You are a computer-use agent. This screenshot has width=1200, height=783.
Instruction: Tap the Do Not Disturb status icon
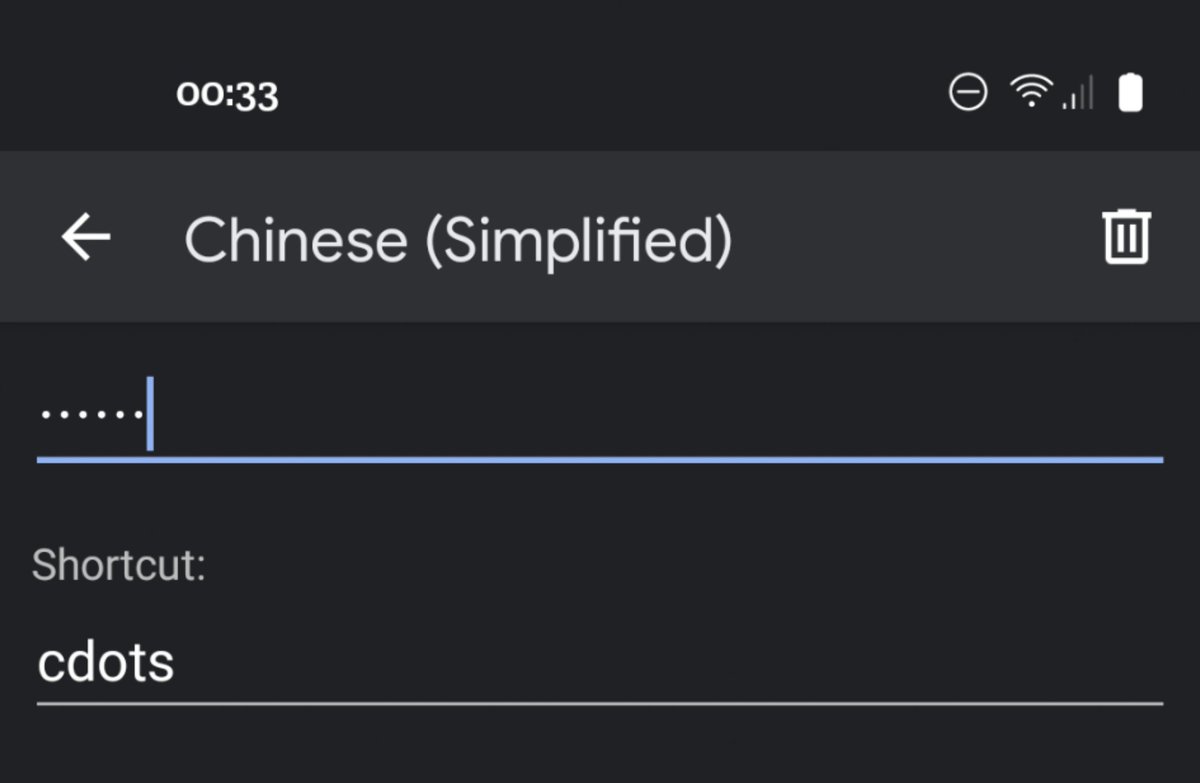[967, 93]
